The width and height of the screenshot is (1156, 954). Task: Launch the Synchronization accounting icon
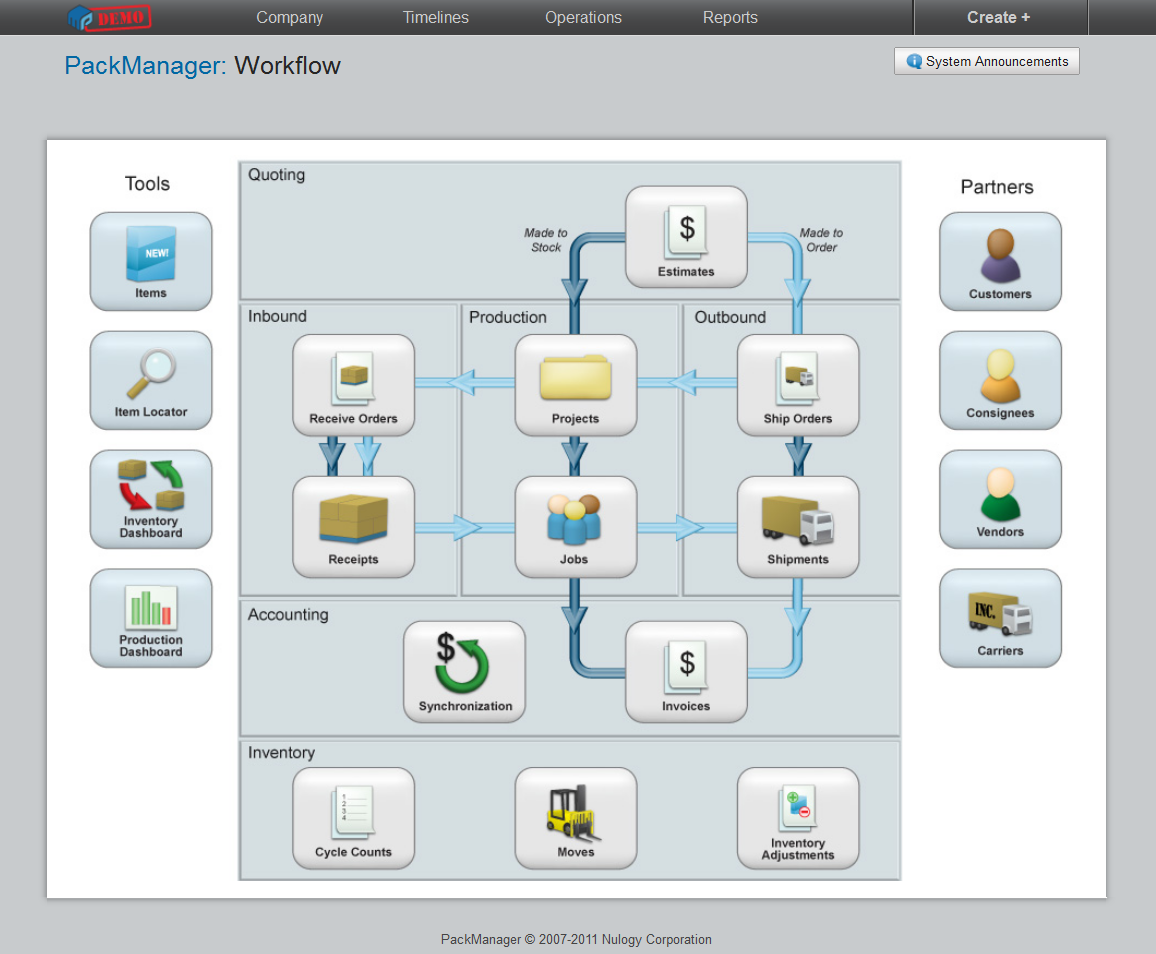pos(464,671)
